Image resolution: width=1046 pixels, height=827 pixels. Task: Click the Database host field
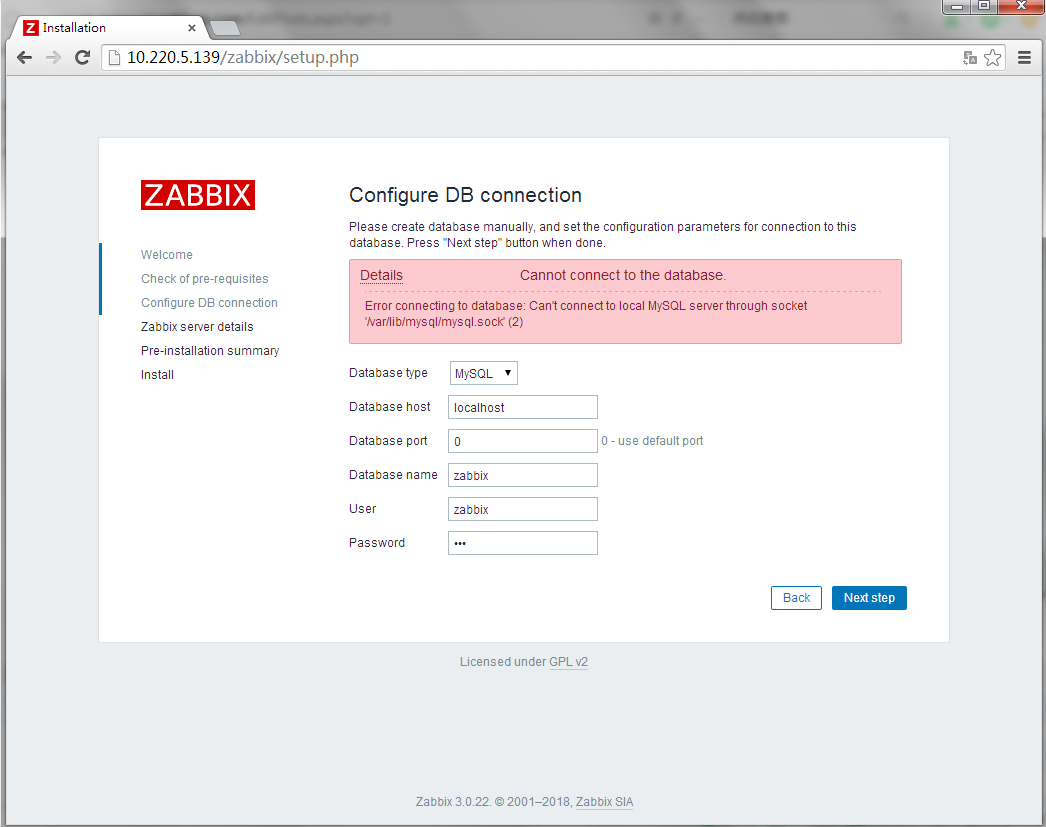pos(523,407)
